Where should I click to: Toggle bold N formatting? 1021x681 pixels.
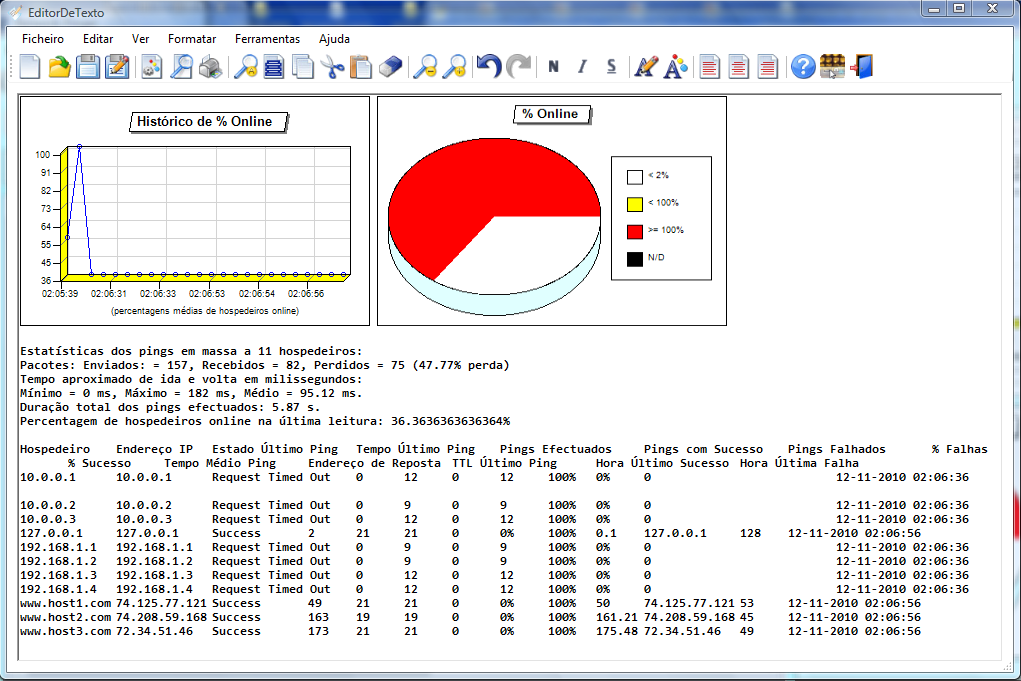(553, 66)
